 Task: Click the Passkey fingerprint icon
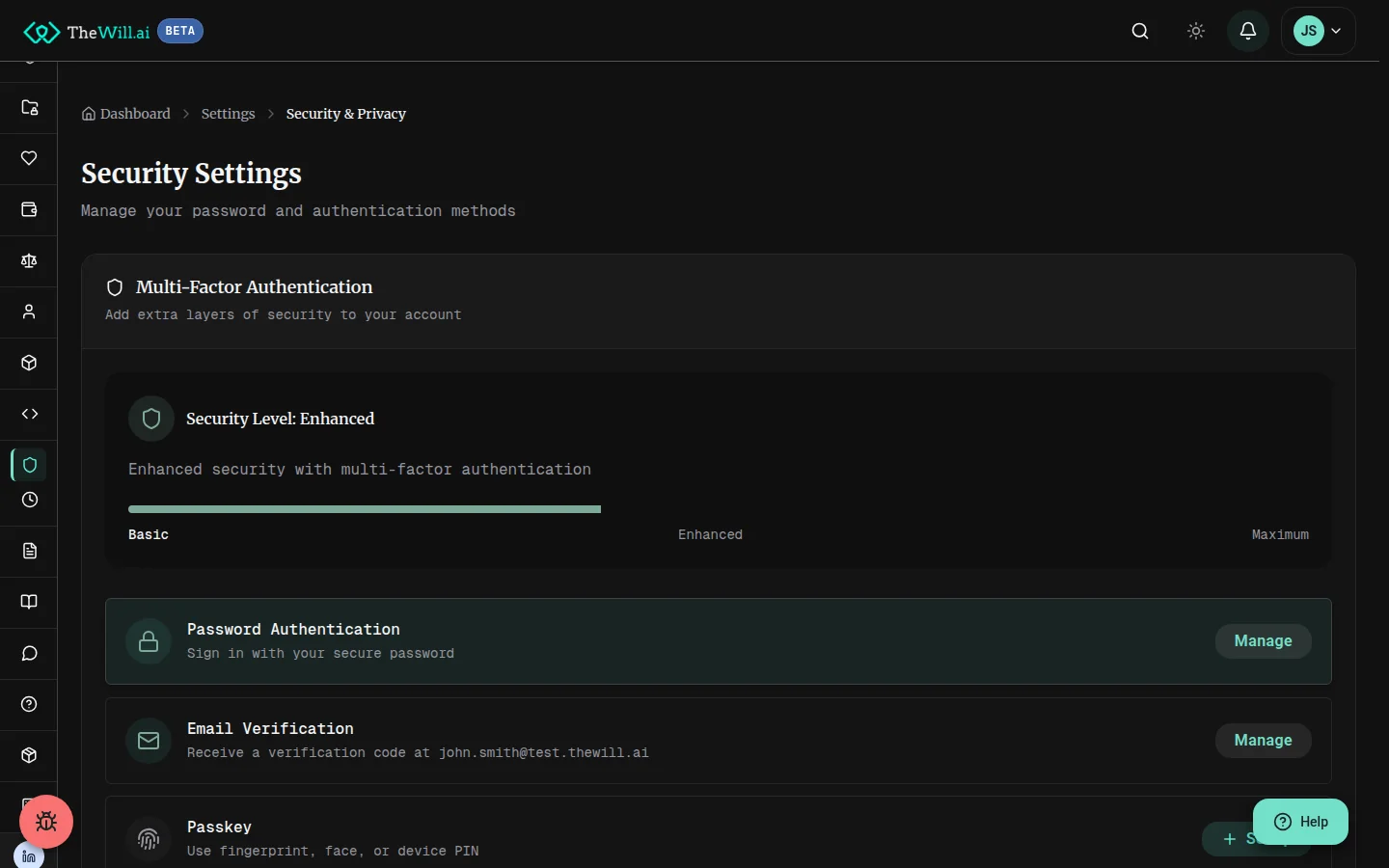149,839
